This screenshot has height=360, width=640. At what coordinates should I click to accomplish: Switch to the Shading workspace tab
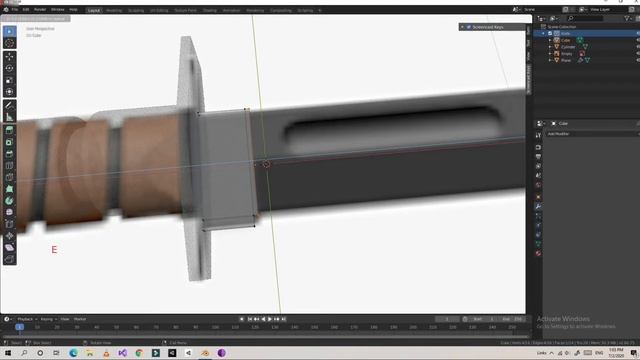coord(210,10)
